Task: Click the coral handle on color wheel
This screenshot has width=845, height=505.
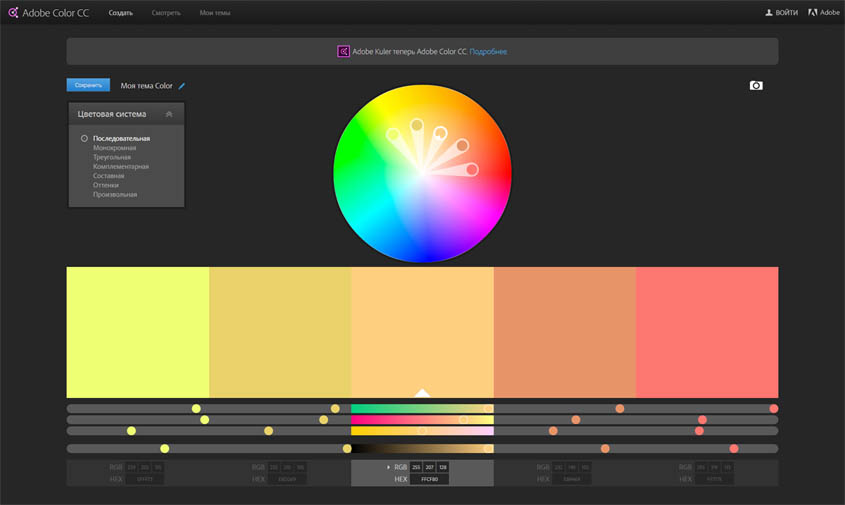Action: [472, 170]
